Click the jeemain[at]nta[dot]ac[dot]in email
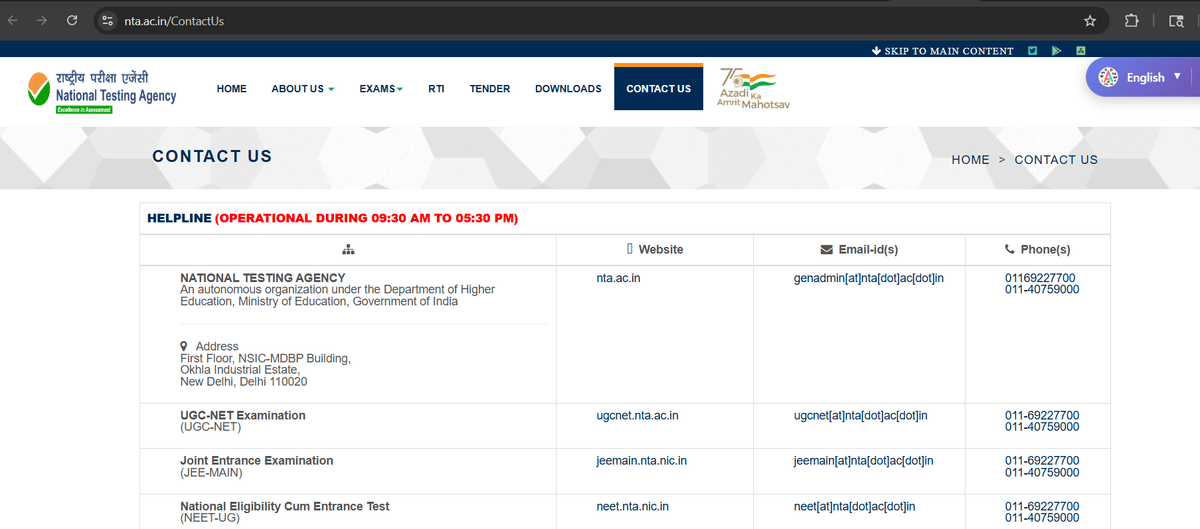1200x529 pixels. [x=864, y=461]
